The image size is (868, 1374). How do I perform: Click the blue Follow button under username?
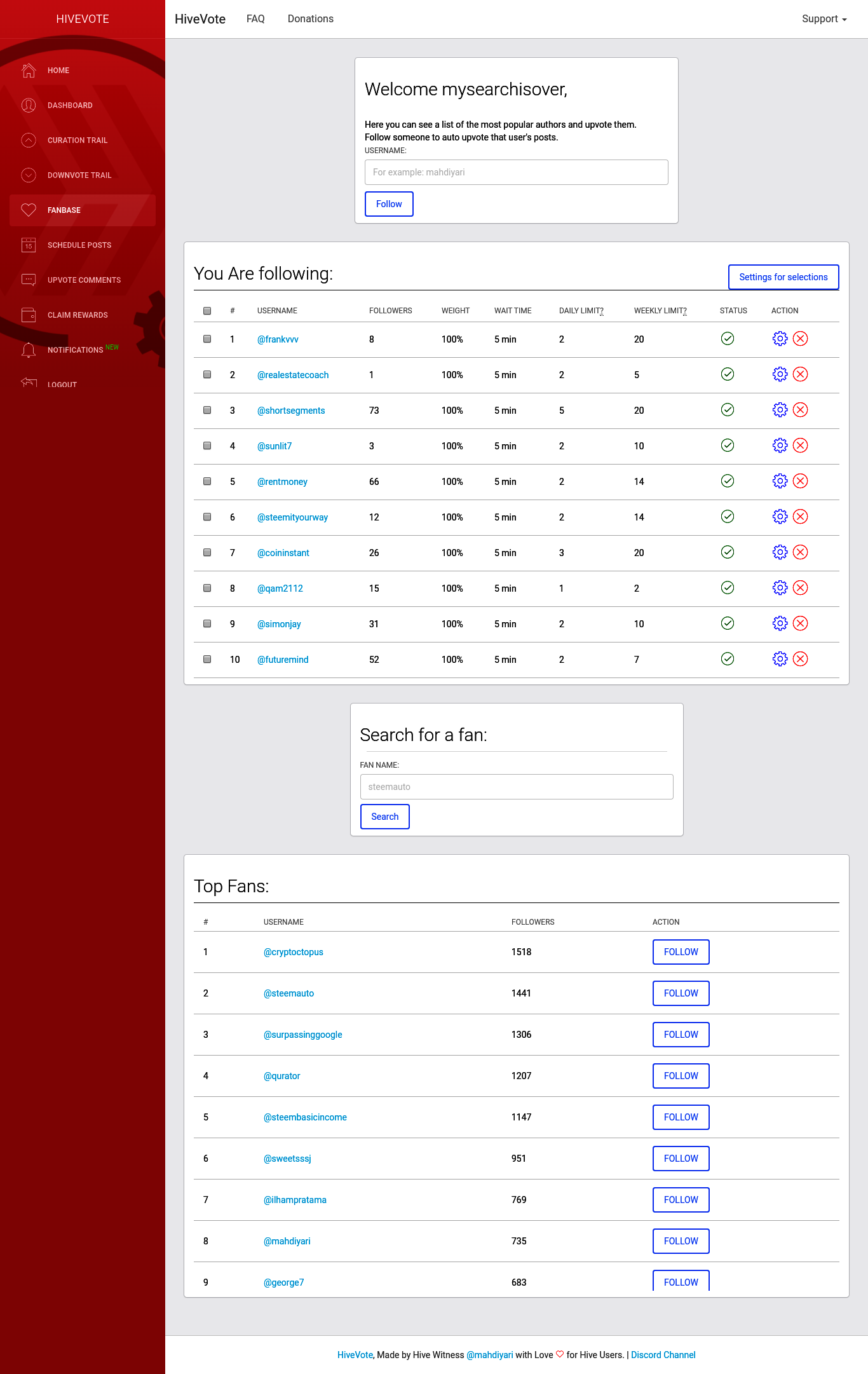389,204
